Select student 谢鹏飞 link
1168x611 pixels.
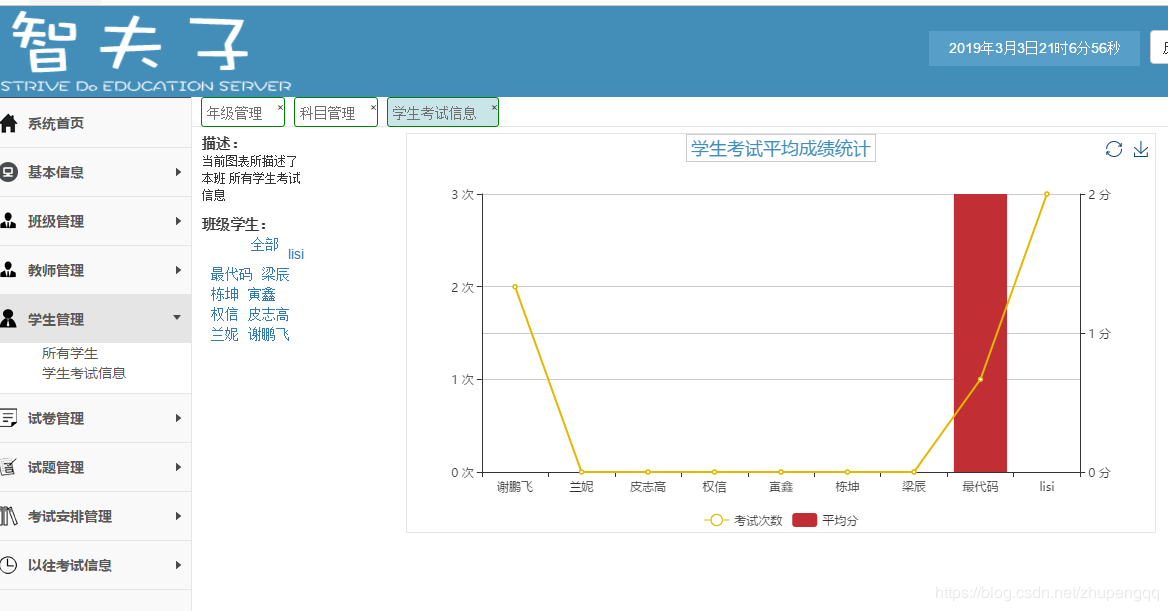(269, 334)
